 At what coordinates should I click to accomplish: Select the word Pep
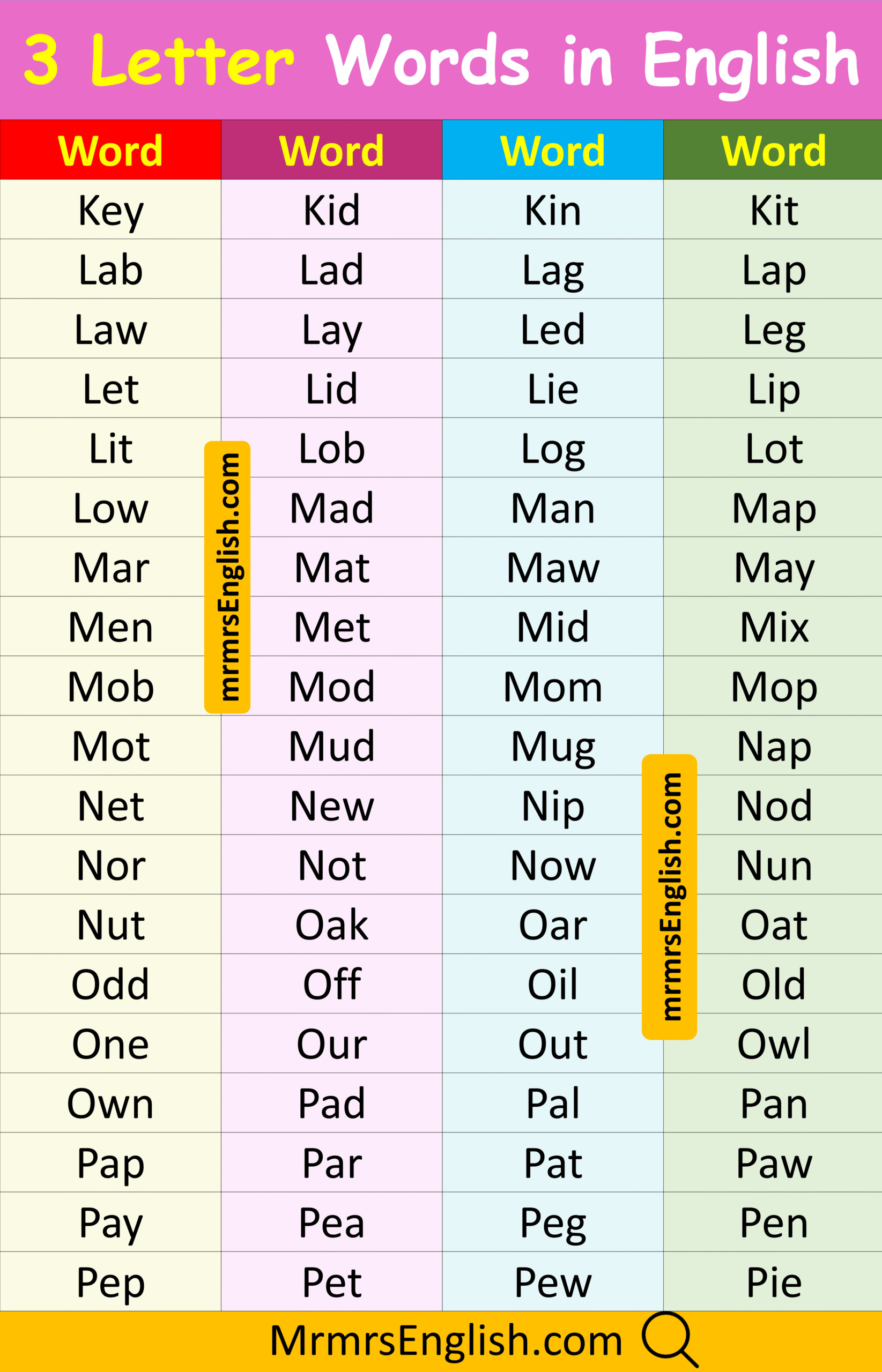pyautogui.click(x=110, y=1282)
